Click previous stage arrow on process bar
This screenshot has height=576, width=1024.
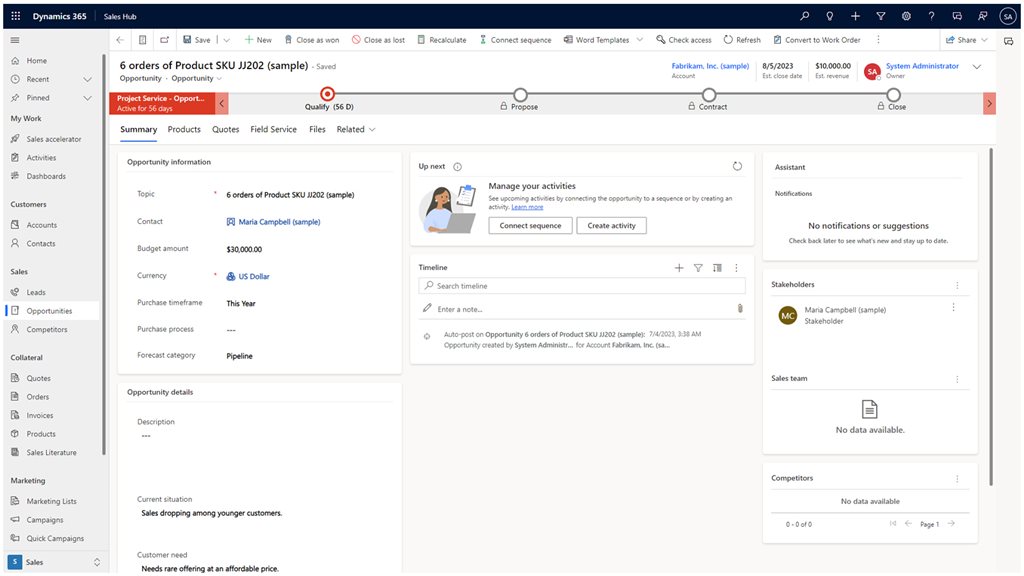(222, 103)
